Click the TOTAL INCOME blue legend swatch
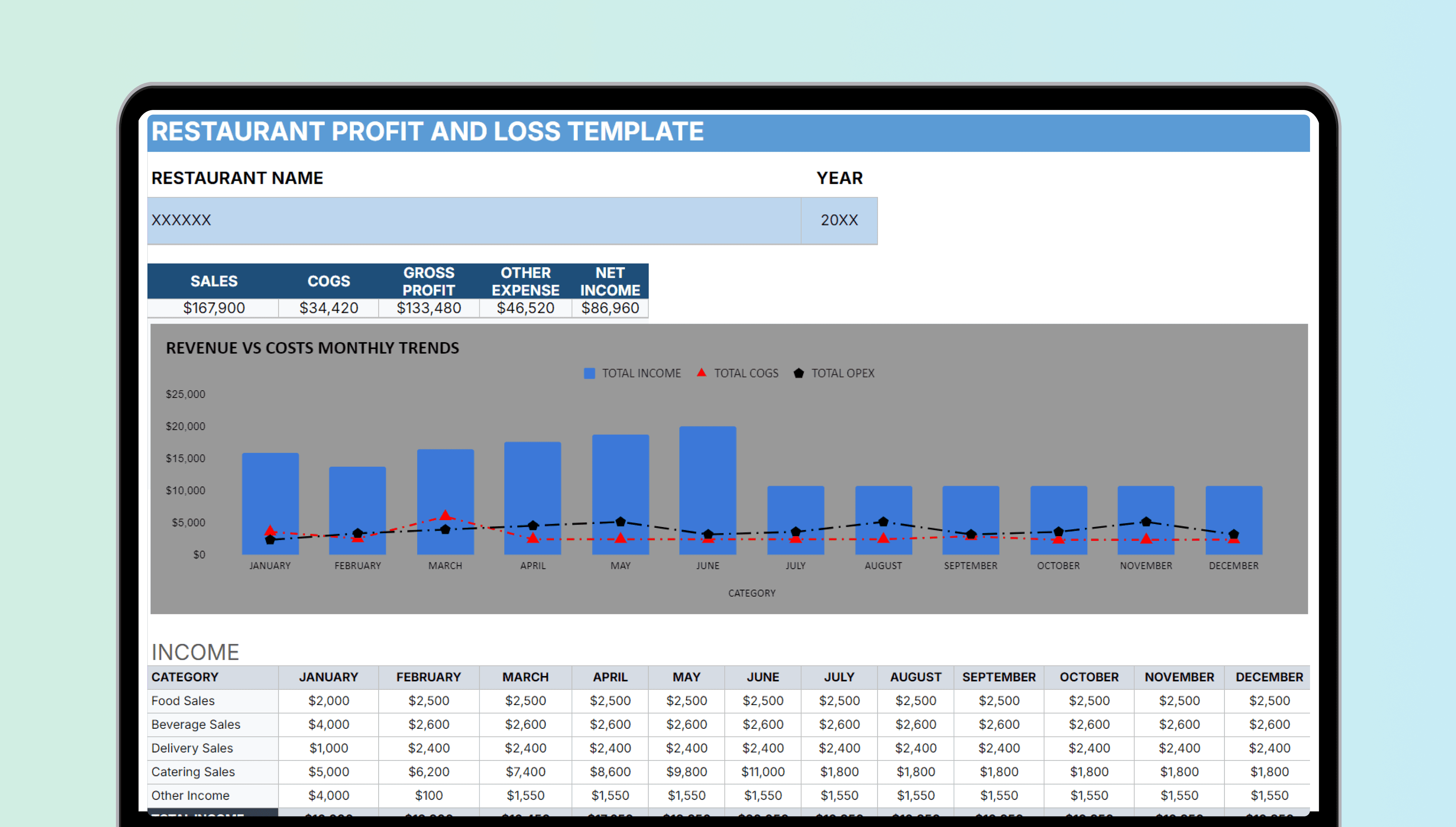 point(589,373)
